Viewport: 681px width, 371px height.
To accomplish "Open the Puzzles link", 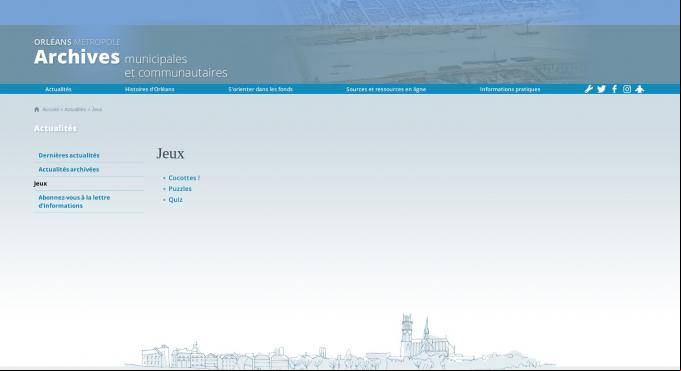I will point(180,189).
